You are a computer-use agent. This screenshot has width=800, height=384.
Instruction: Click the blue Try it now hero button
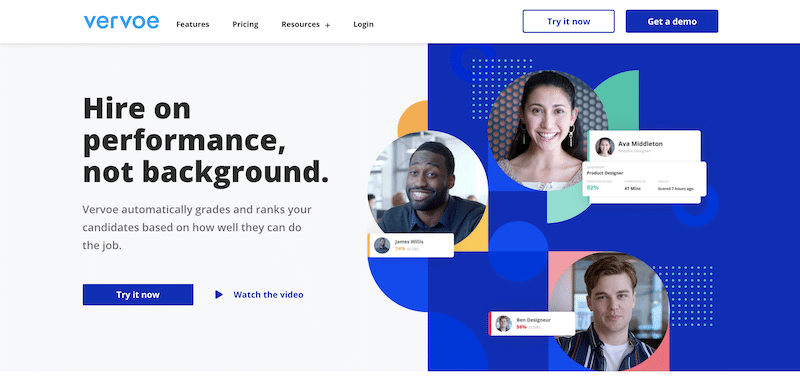click(138, 295)
